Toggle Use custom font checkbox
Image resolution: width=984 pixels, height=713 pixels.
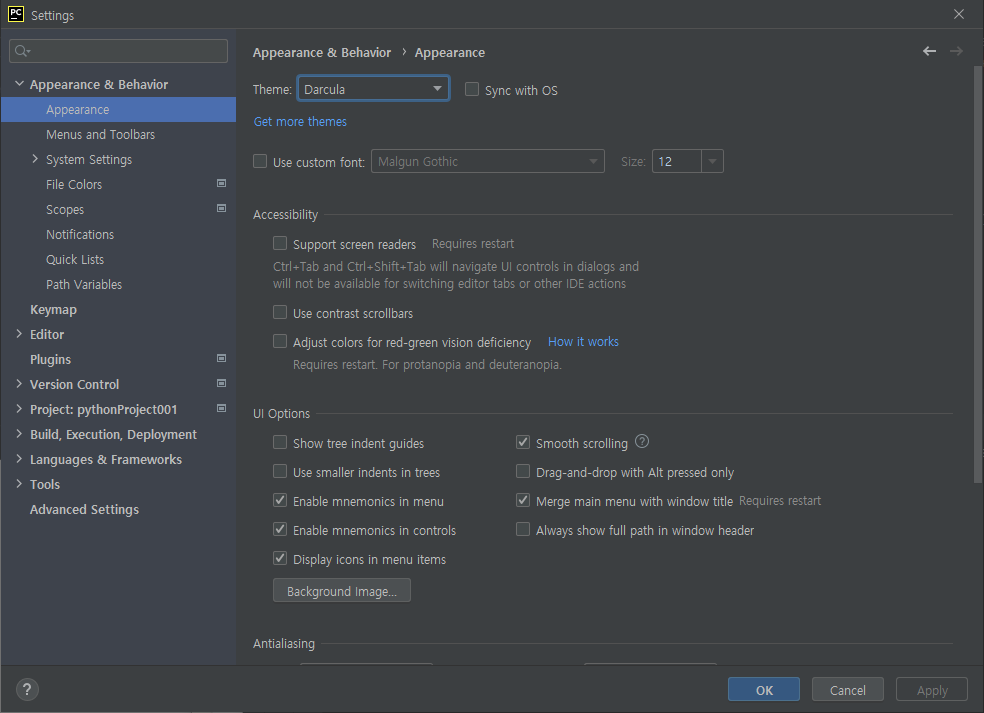pyautogui.click(x=260, y=161)
